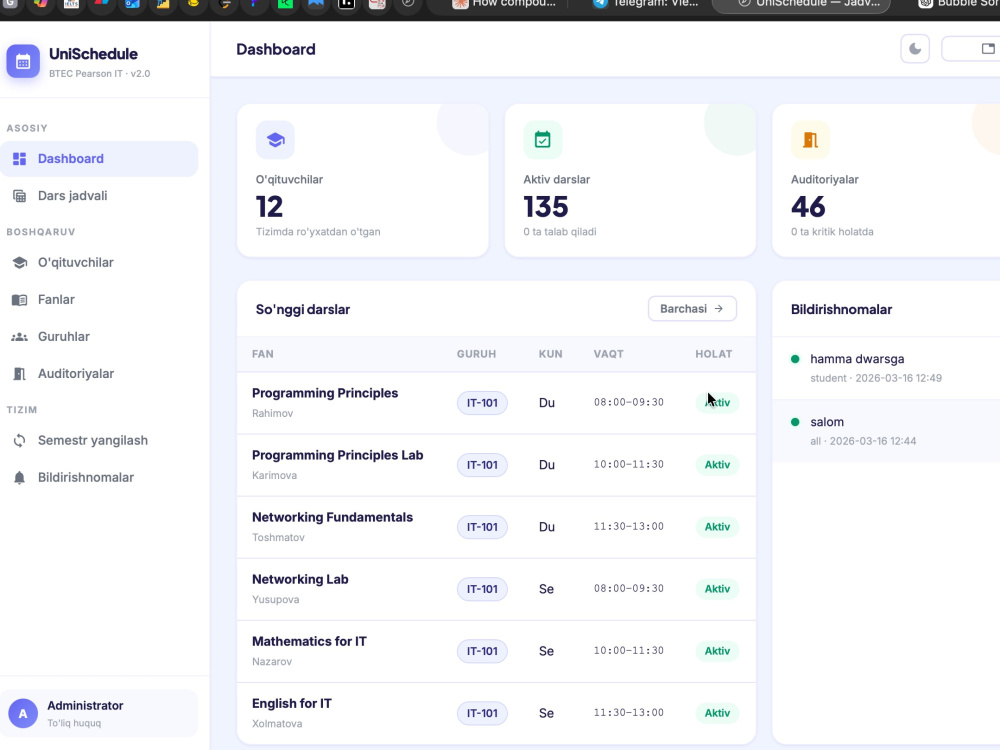Screen dimensions: 1000x750
Task: Select the English for IT lesson
Action: [496, 713]
